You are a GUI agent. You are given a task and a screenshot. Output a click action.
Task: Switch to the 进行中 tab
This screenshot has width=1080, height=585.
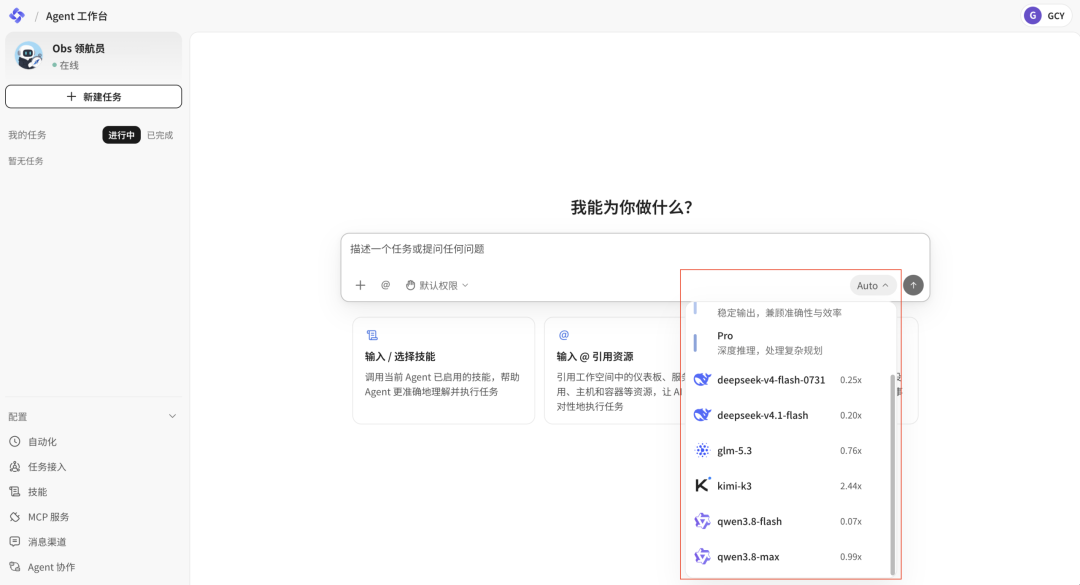[121, 135]
